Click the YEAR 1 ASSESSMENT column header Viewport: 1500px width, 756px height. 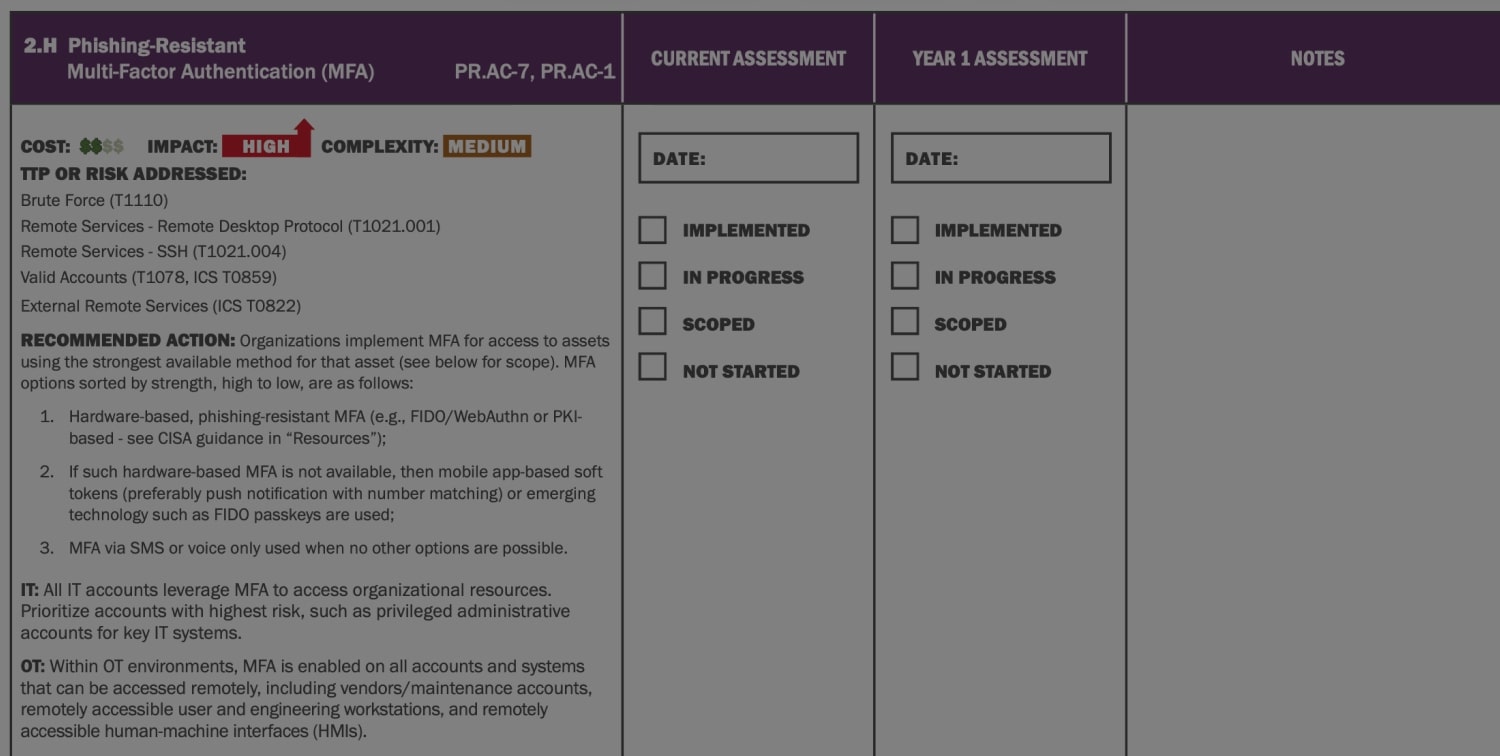[999, 58]
